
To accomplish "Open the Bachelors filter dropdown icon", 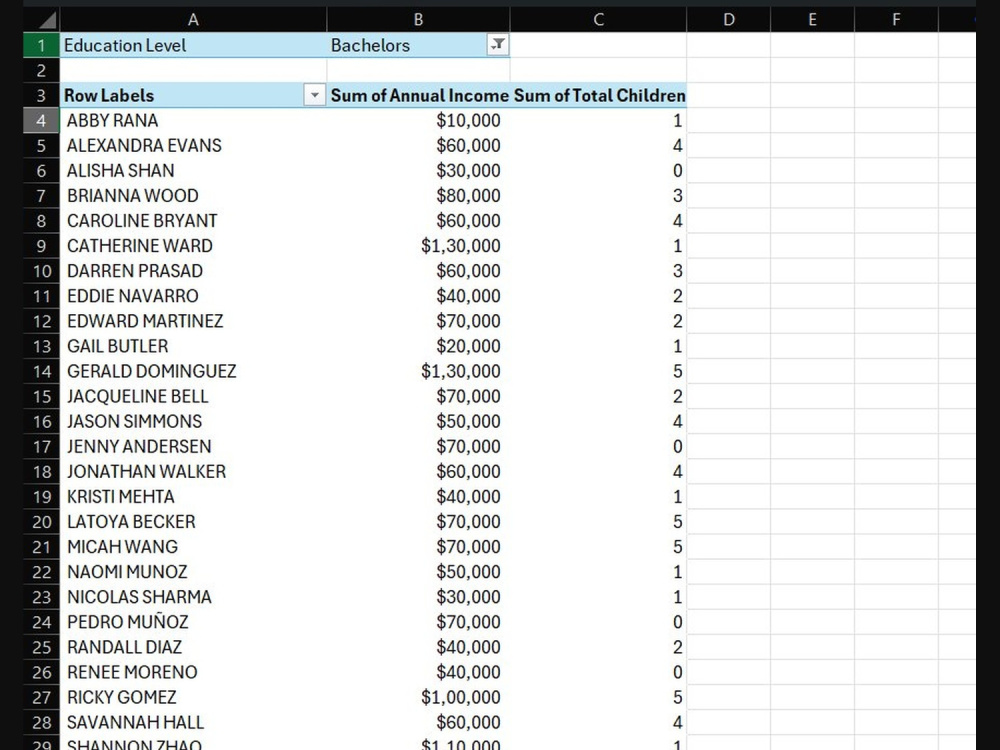I will point(498,45).
